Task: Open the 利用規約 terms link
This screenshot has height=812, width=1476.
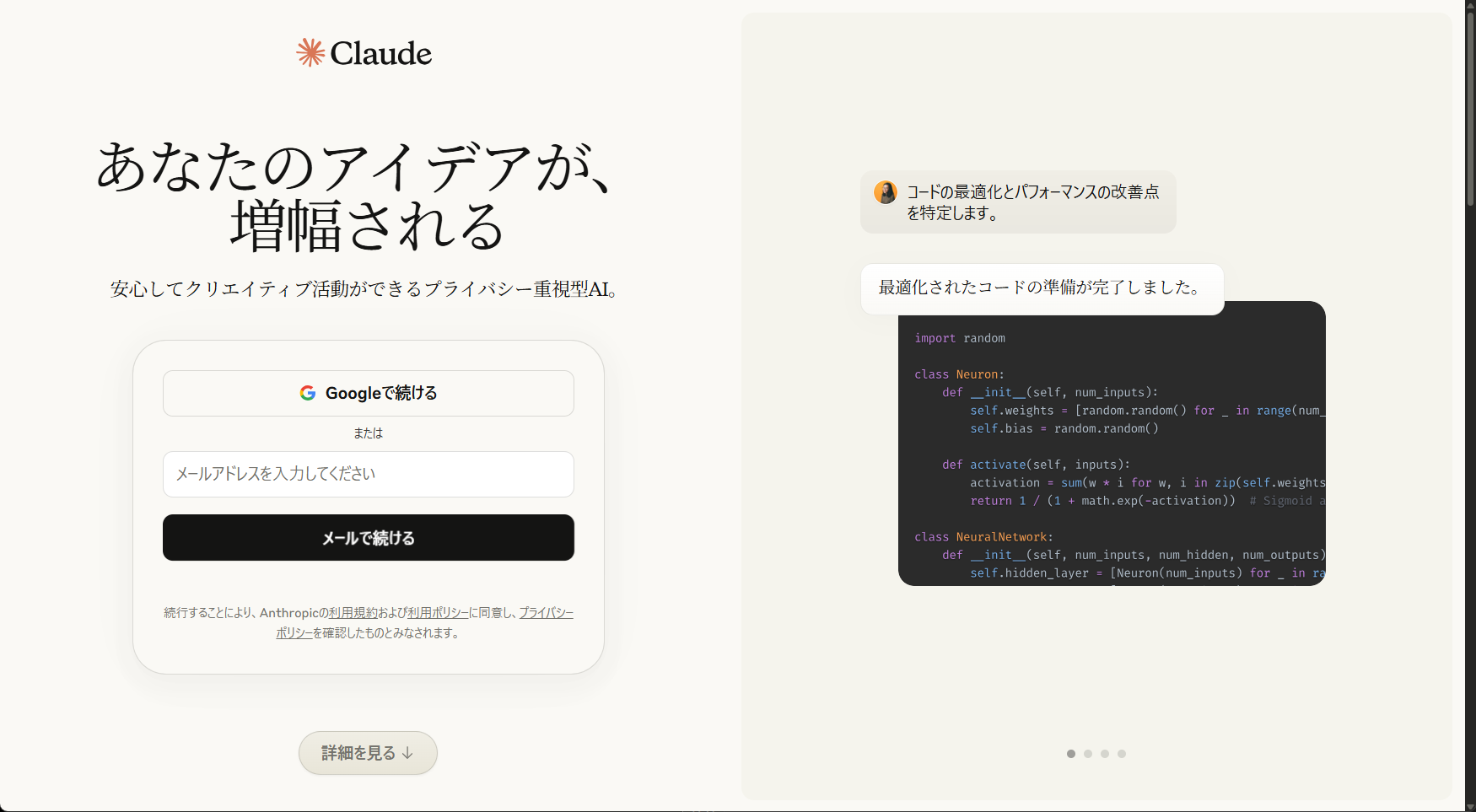Action: (x=353, y=613)
